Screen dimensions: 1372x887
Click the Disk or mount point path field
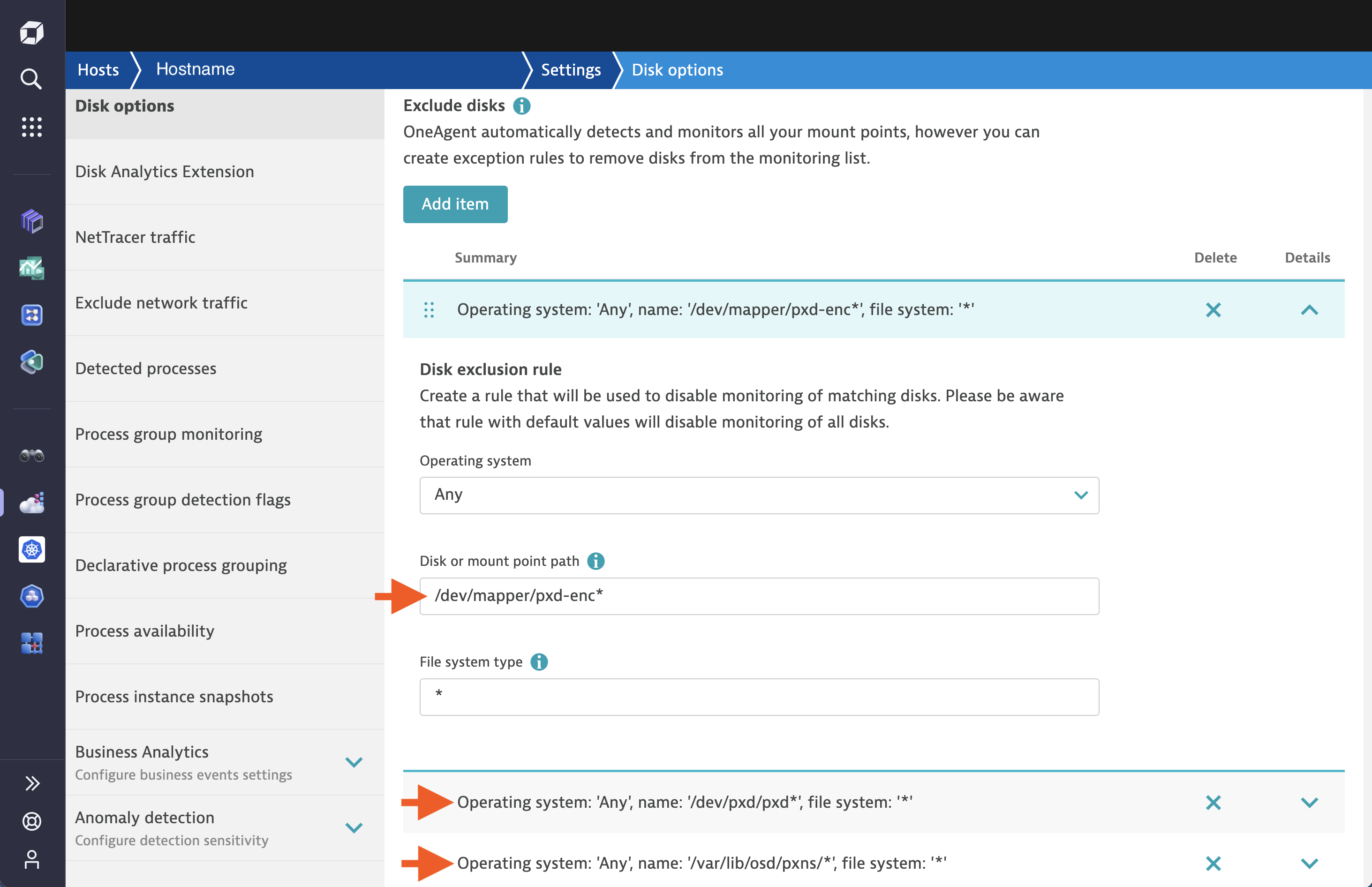[759, 596]
